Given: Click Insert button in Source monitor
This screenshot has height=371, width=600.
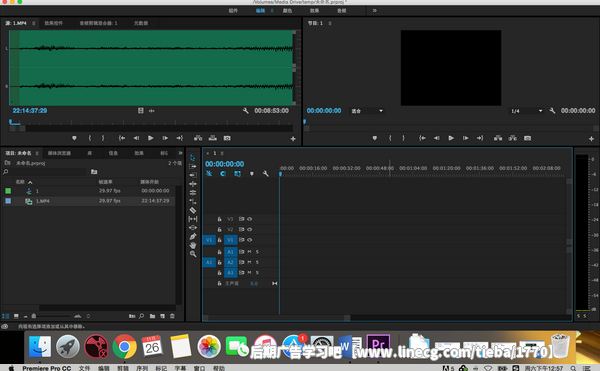Looking at the screenshot, I should tap(198, 138).
